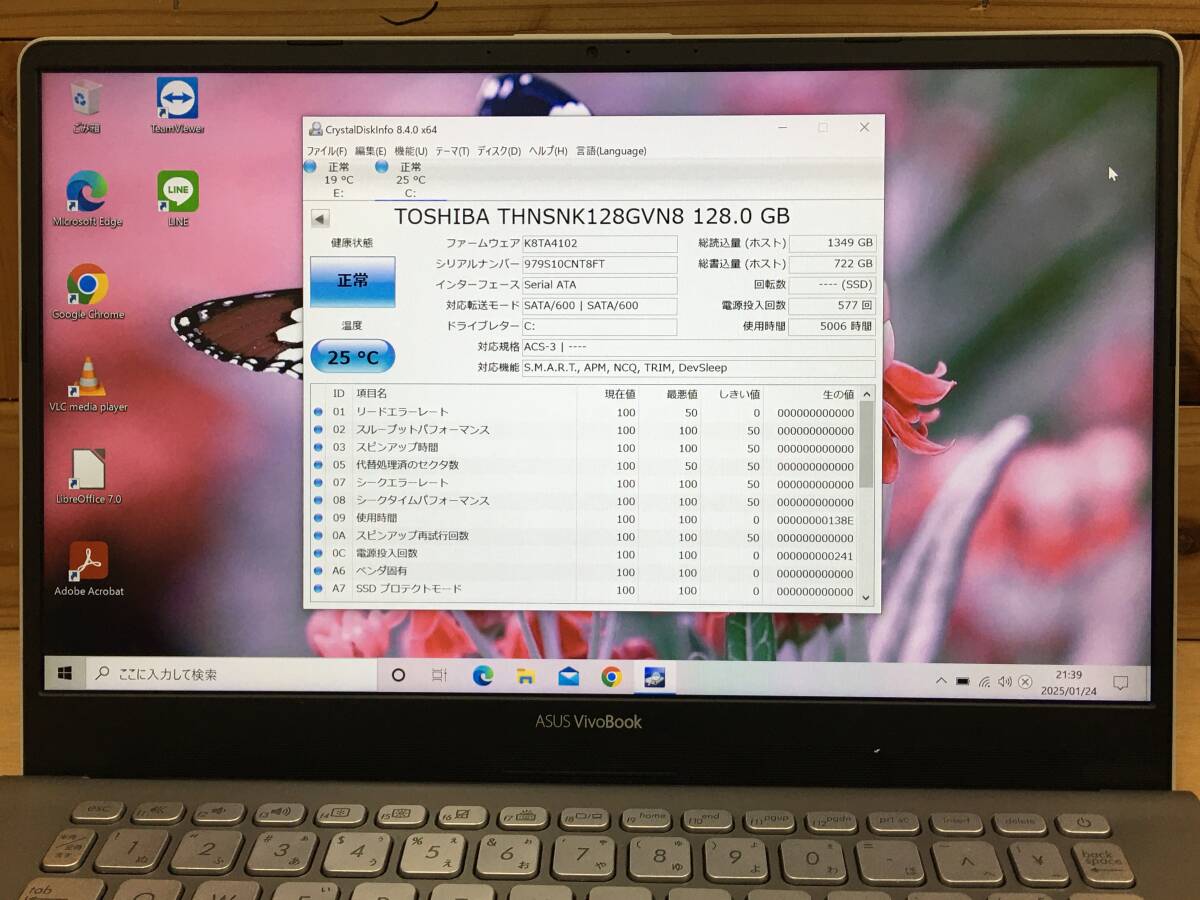Open Edge from the taskbar

483,676
